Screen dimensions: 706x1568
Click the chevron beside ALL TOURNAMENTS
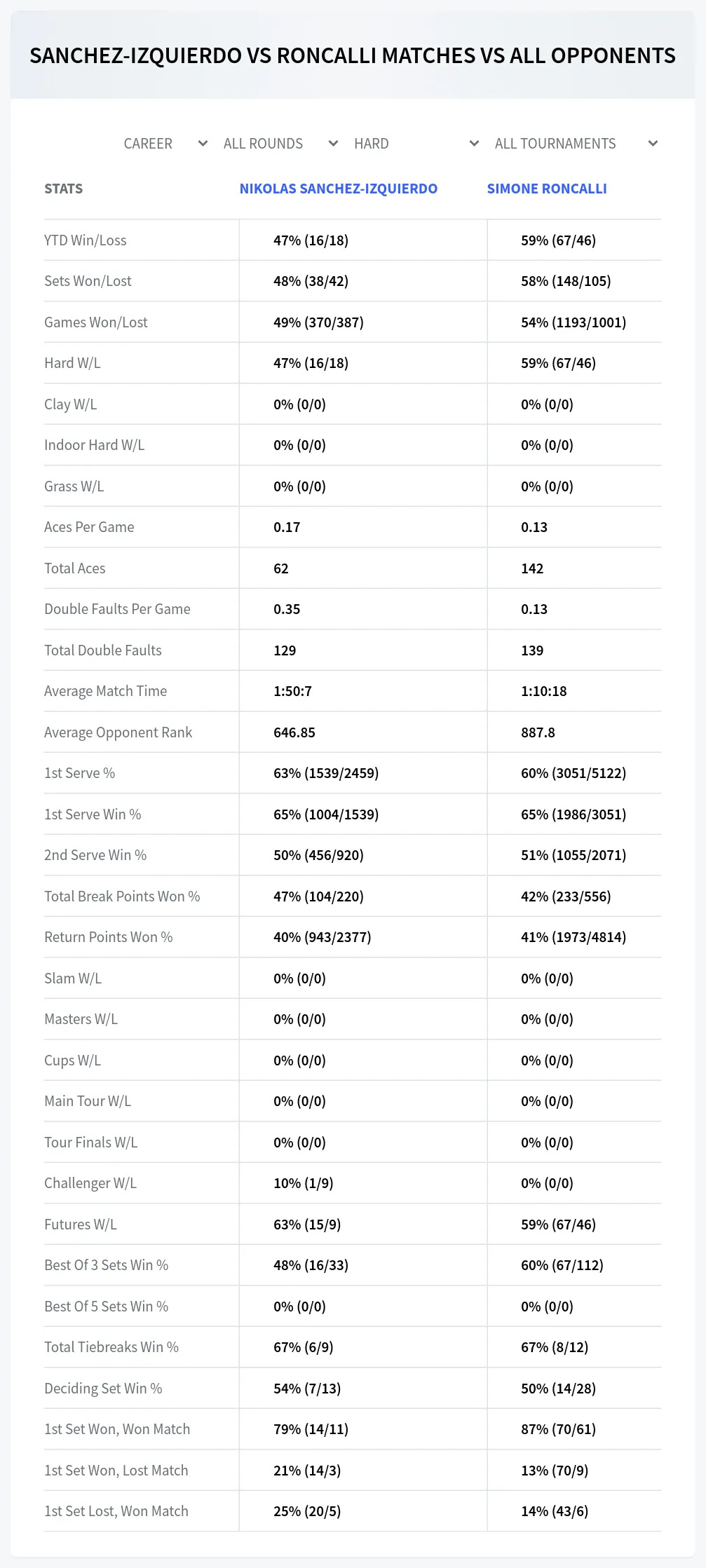[653, 144]
